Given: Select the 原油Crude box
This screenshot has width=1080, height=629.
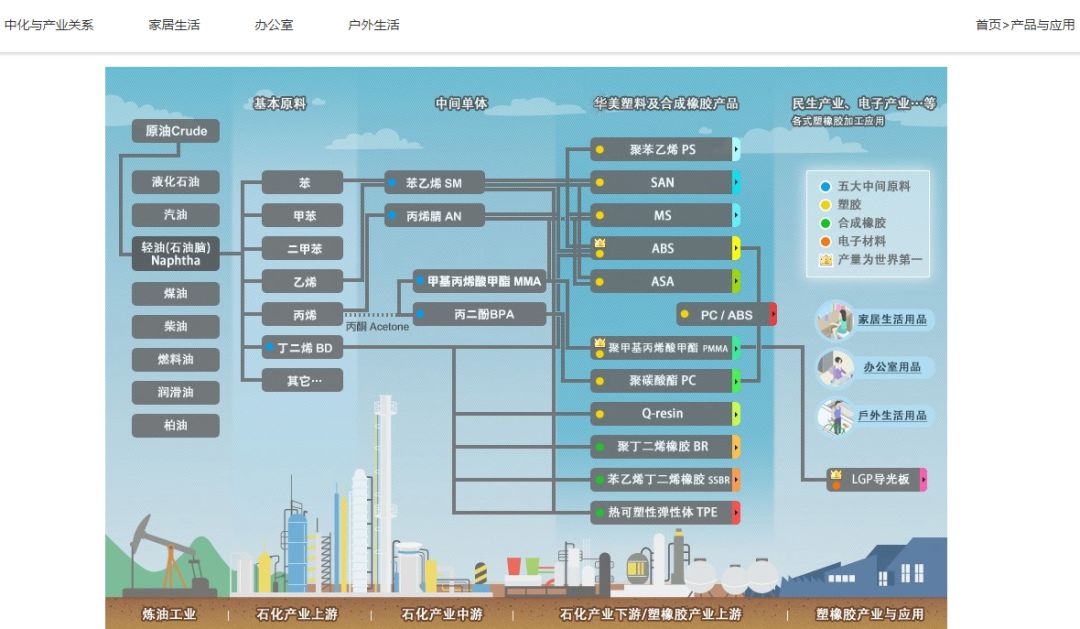Looking at the screenshot, I should [x=176, y=131].
